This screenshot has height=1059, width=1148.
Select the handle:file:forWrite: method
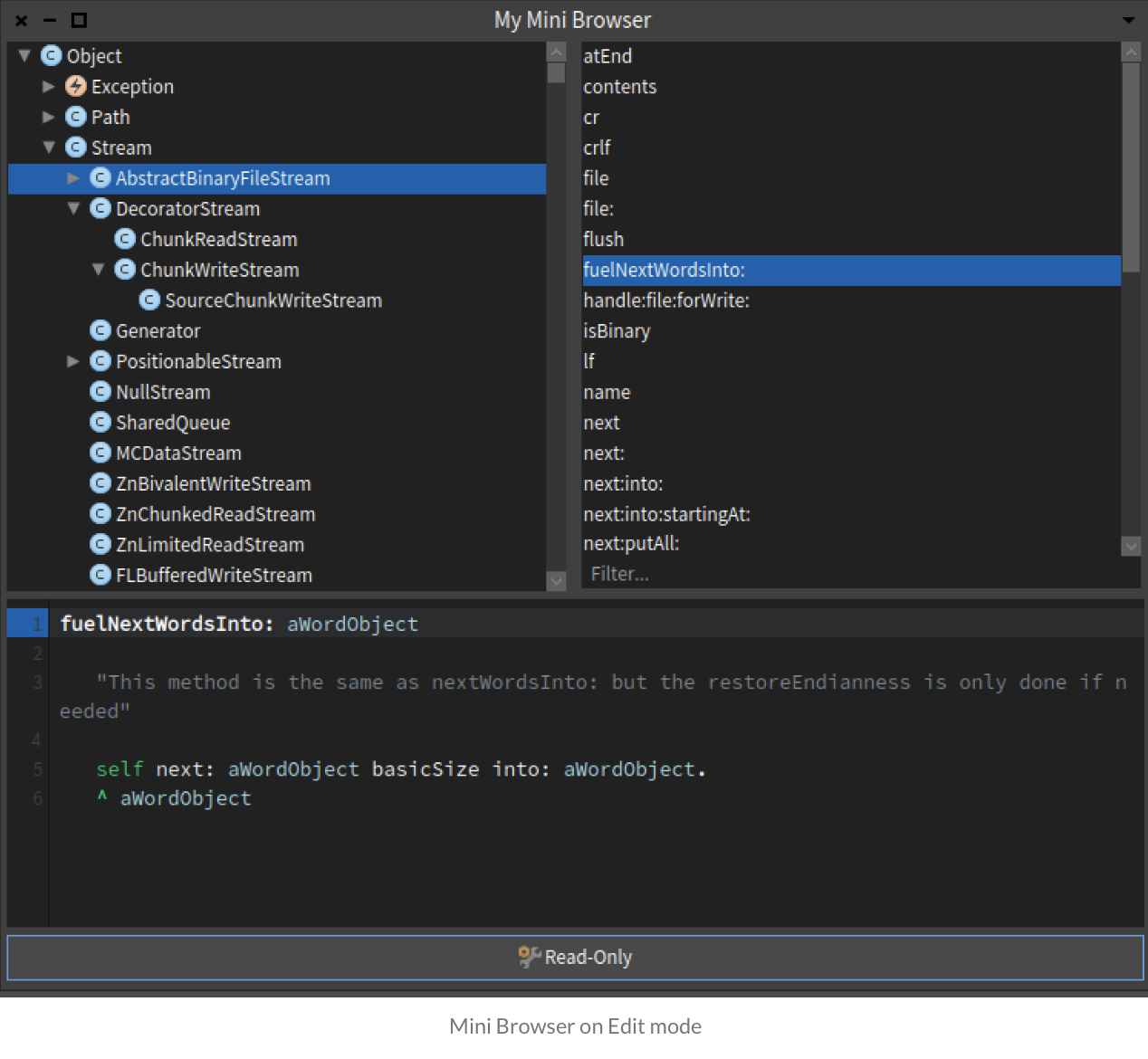point(851,301)
